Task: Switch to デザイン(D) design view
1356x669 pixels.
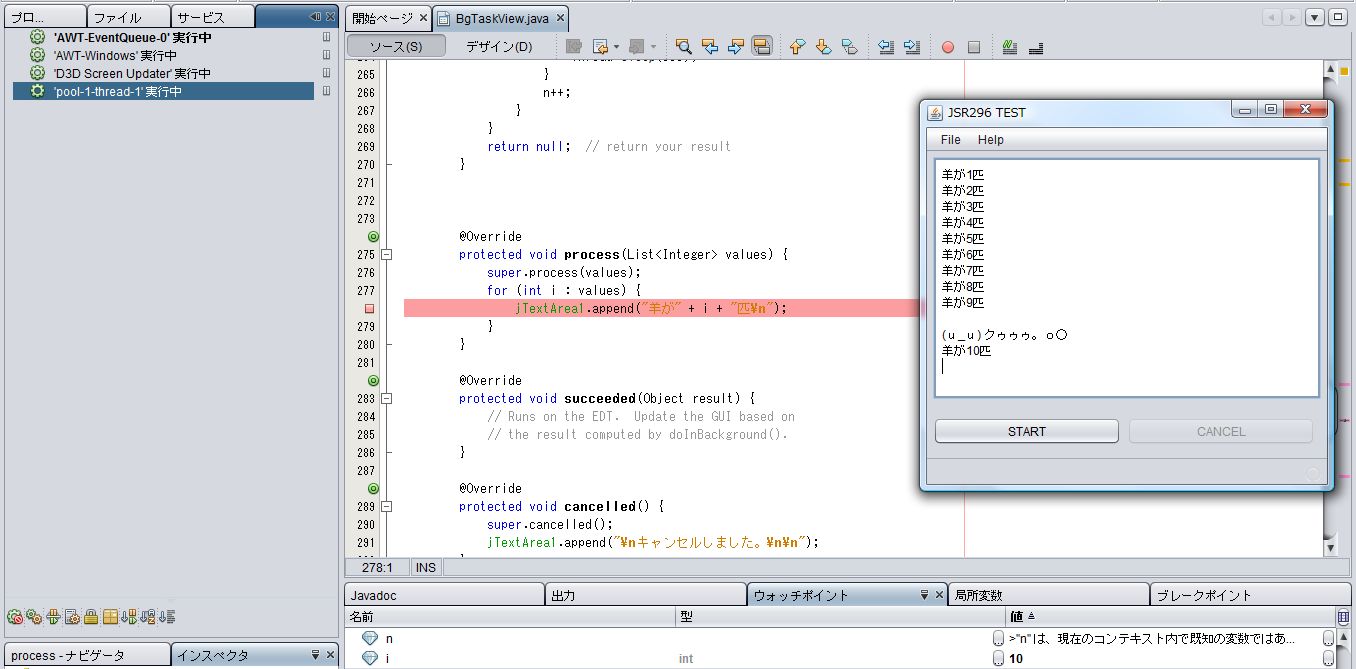Action: pyautogui.click(x=499, y=47)
